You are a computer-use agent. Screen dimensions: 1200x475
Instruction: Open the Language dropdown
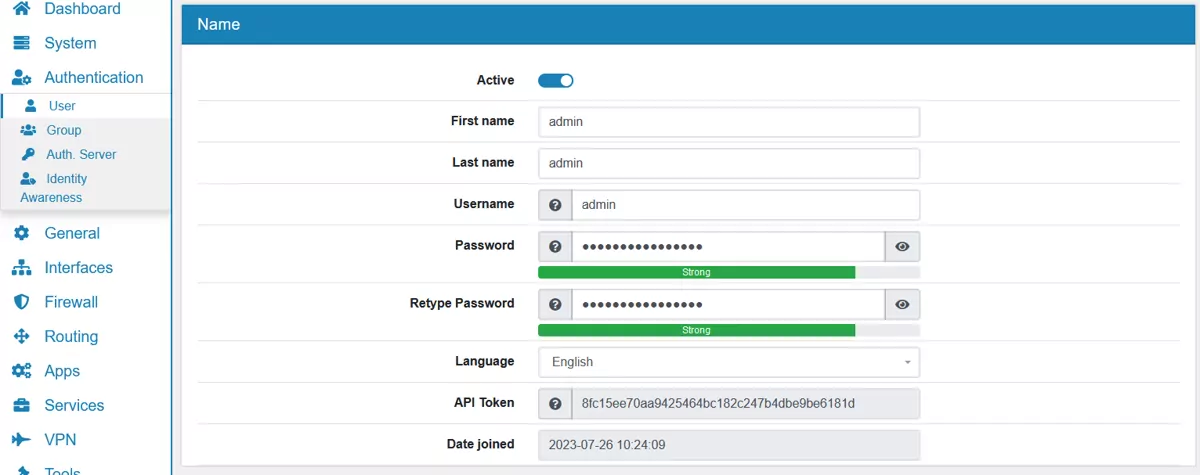coord(728,362)
